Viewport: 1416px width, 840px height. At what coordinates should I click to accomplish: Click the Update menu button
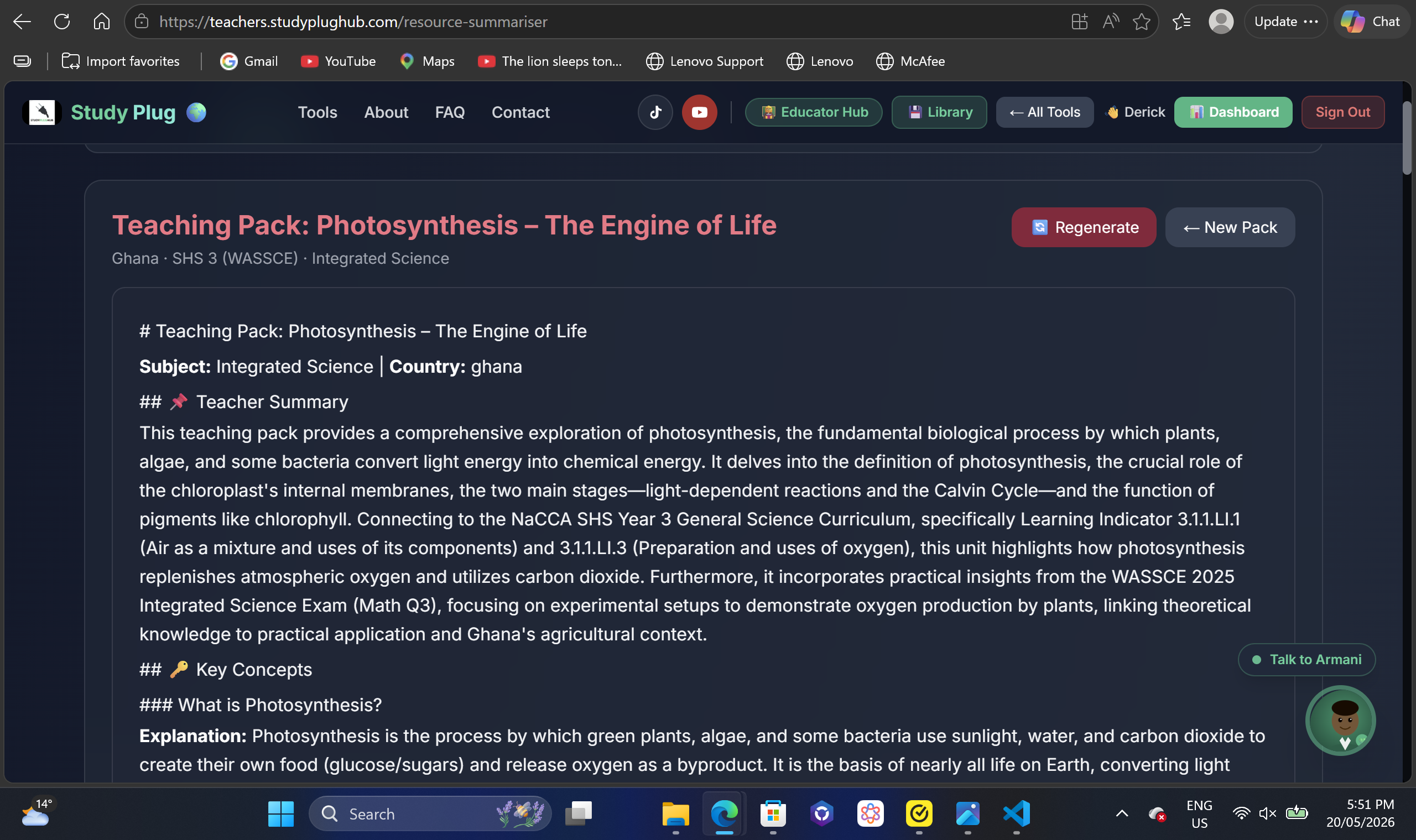[1285, 22]
